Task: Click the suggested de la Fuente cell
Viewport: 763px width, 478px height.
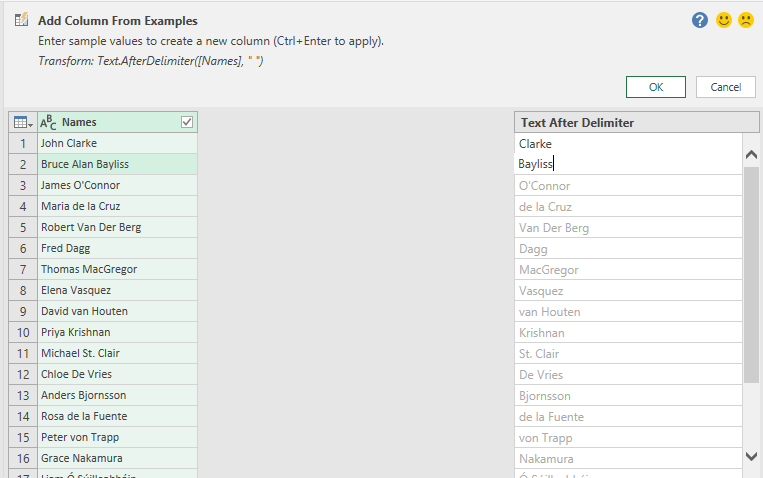Action: pos(628,417)
